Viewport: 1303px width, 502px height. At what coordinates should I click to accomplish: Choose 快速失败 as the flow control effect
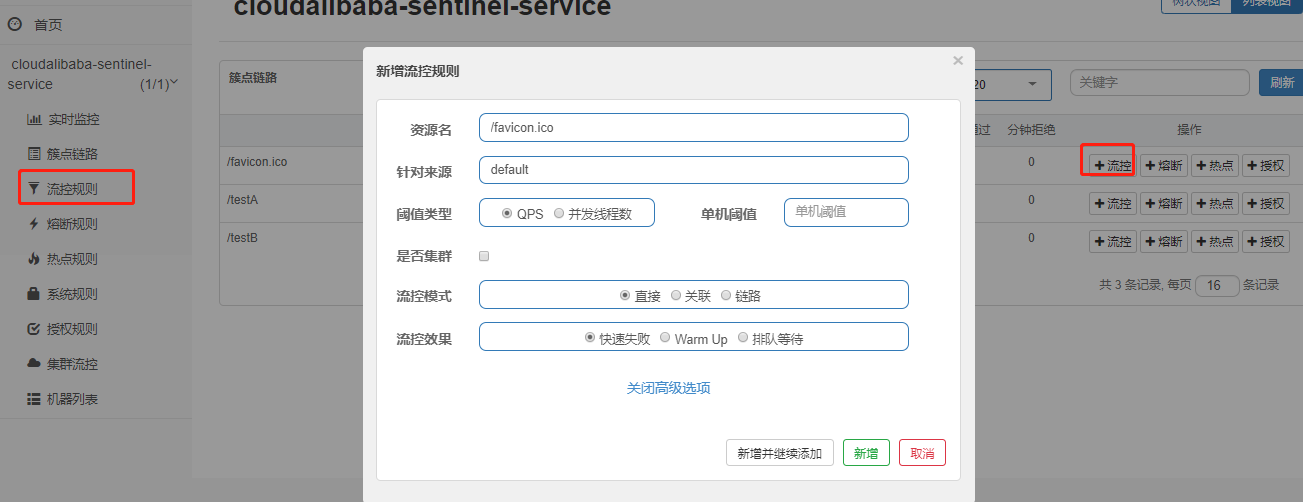[x=590, y=338]
